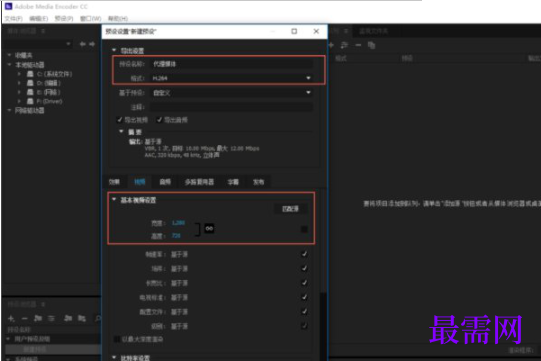Image resolution: width=541 pixels, height=361 pixels.
Task: Switch to the 效果 tab
Action: pos(114,182)
